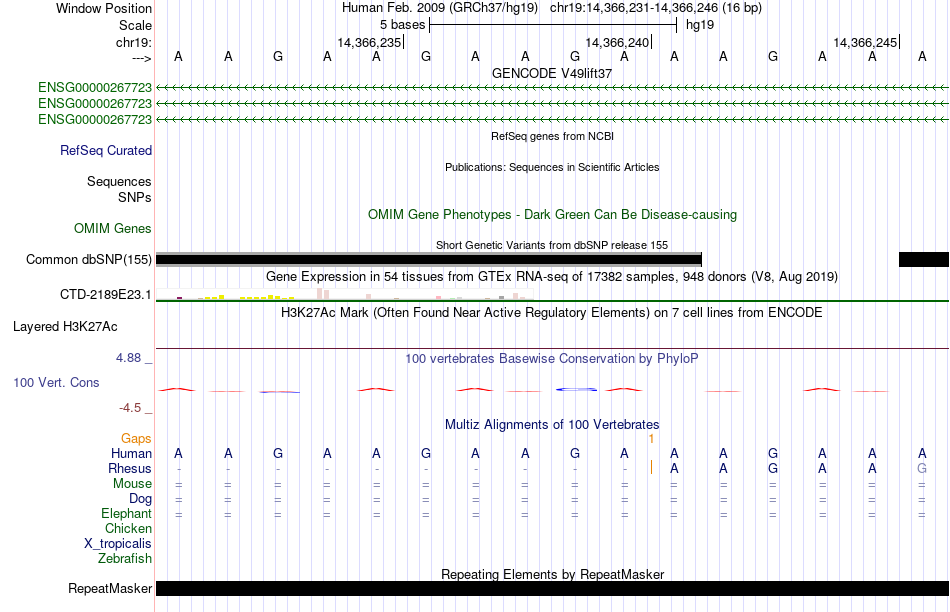This screenshot has width=950, height=612.
Task: Open the Layered H3K27Ac track label
Action: (65, 327)
